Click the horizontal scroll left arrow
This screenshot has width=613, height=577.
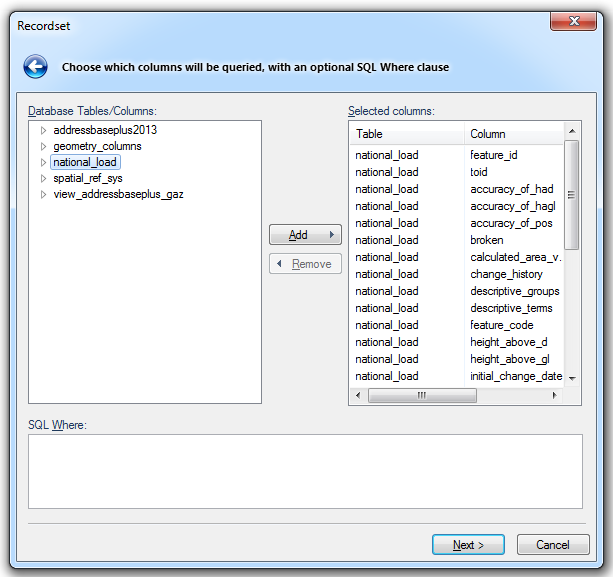358,395
